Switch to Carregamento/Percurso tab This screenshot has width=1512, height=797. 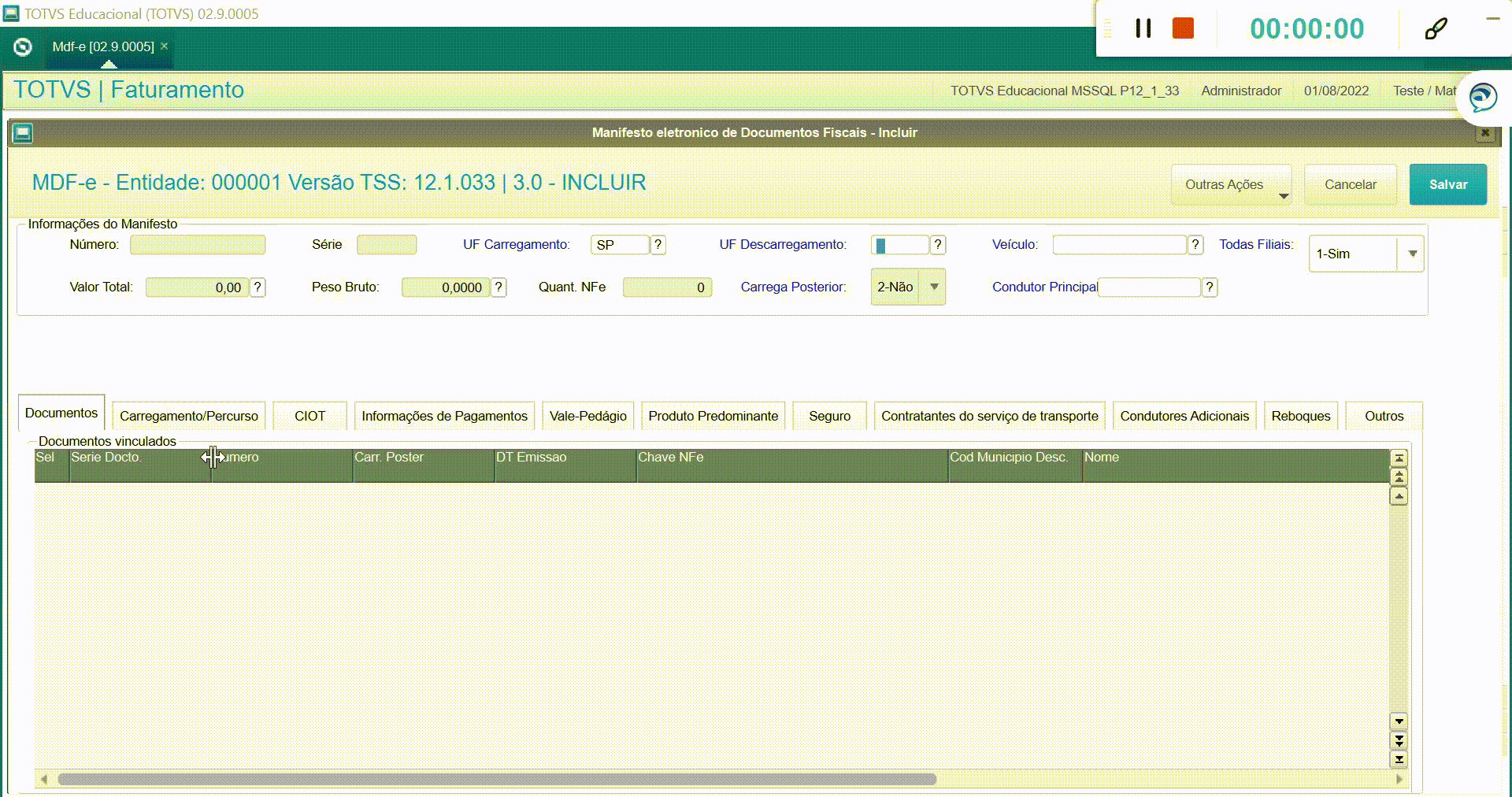coord(189,416)
